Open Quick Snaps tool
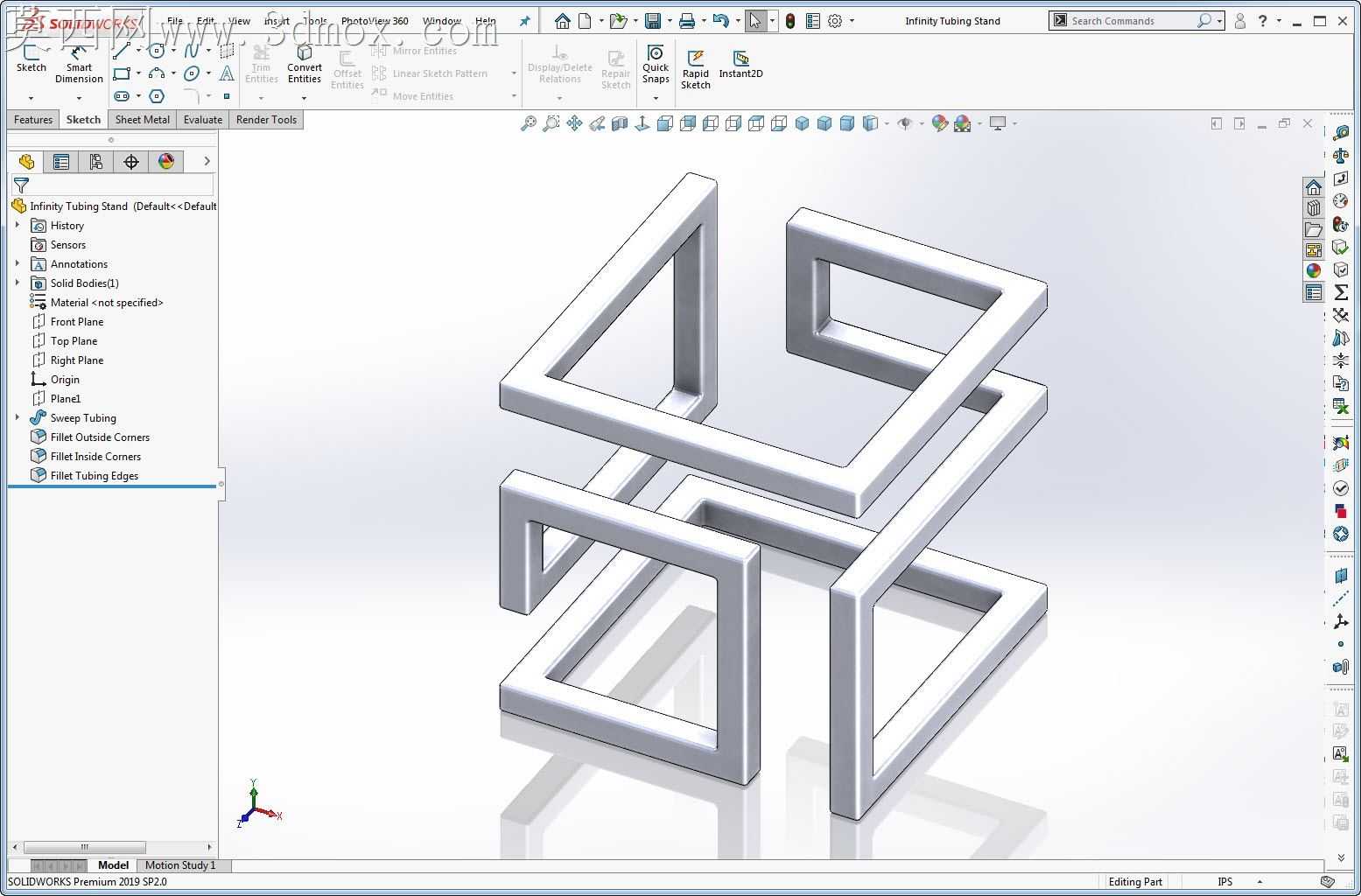This screenshot has width=1361, height=896. click(656, 64)
